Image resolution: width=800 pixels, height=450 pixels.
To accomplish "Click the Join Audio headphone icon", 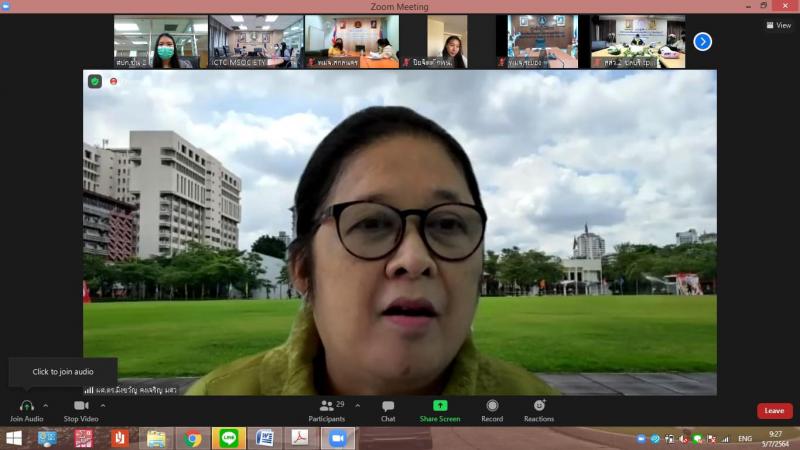I will [x=27, y=406].
